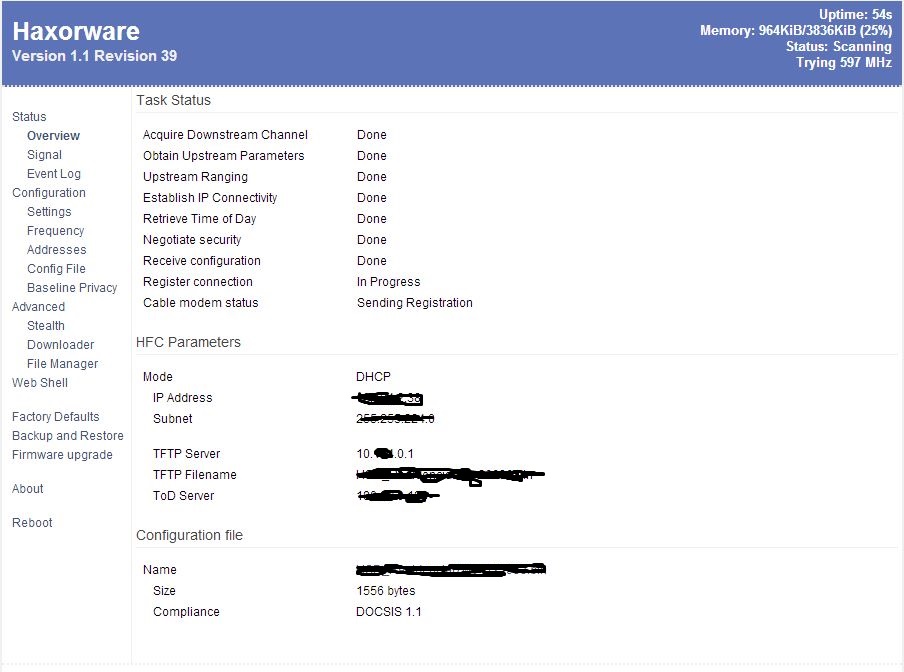Select Baseline Privacy in sidebar
Viewport: 904px width, 672px height.
[x=72, y=288]
